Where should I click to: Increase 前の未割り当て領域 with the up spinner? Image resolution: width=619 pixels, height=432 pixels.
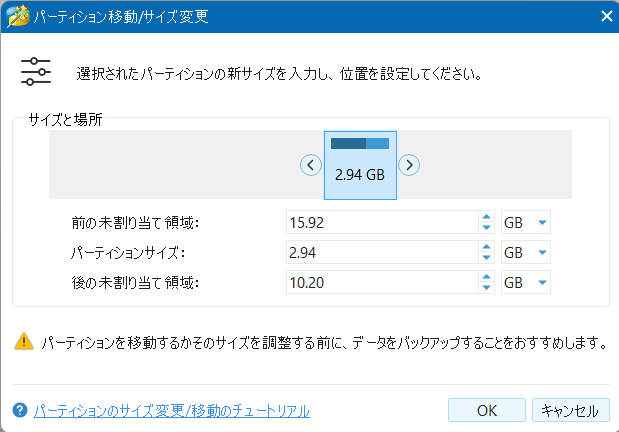487,217
